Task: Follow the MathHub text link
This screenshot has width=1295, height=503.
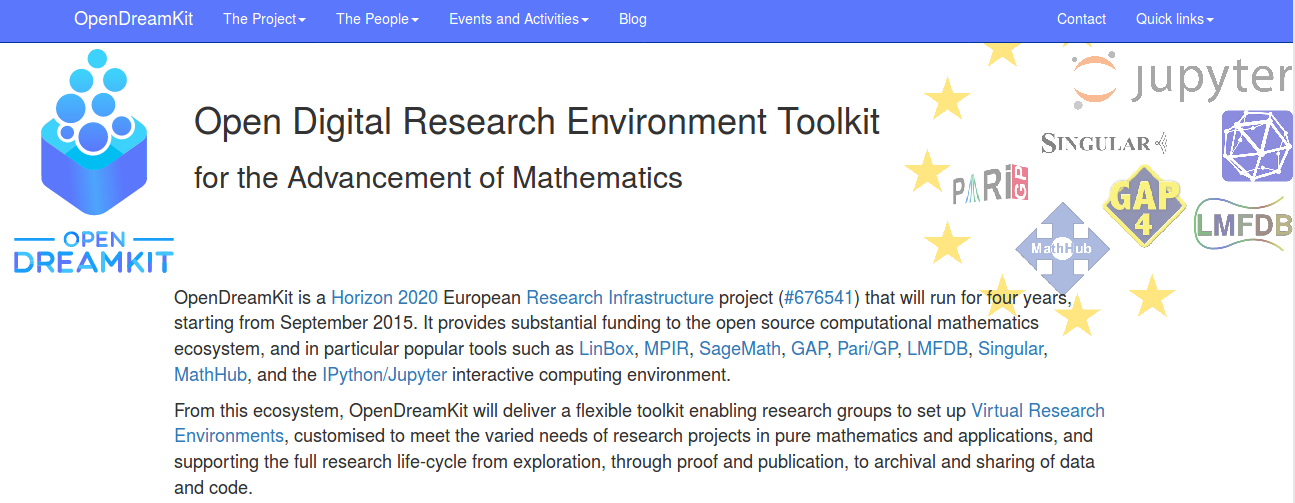Action: (209, 376)
